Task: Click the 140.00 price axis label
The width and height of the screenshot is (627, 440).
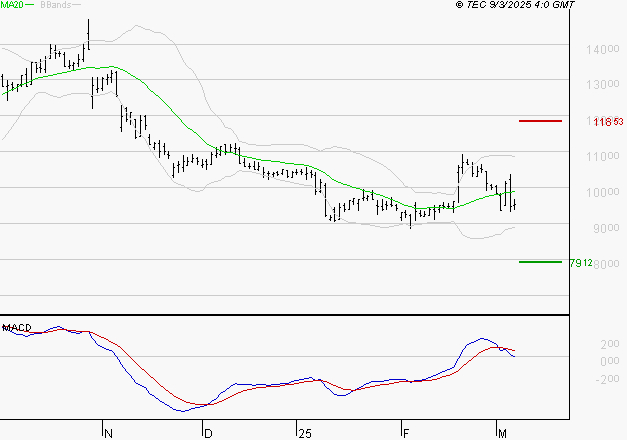Action: (x=603, y=50)
